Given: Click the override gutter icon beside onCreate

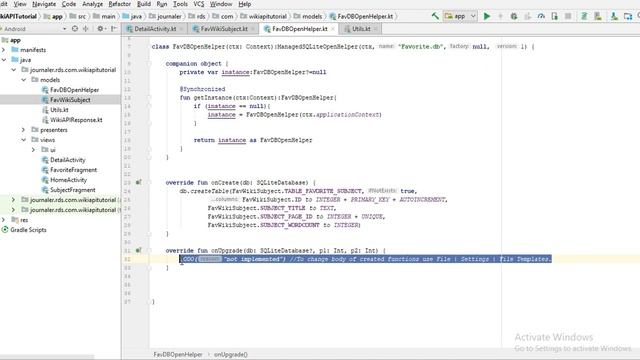Looking at the screenshot, I should pos(138,182).
